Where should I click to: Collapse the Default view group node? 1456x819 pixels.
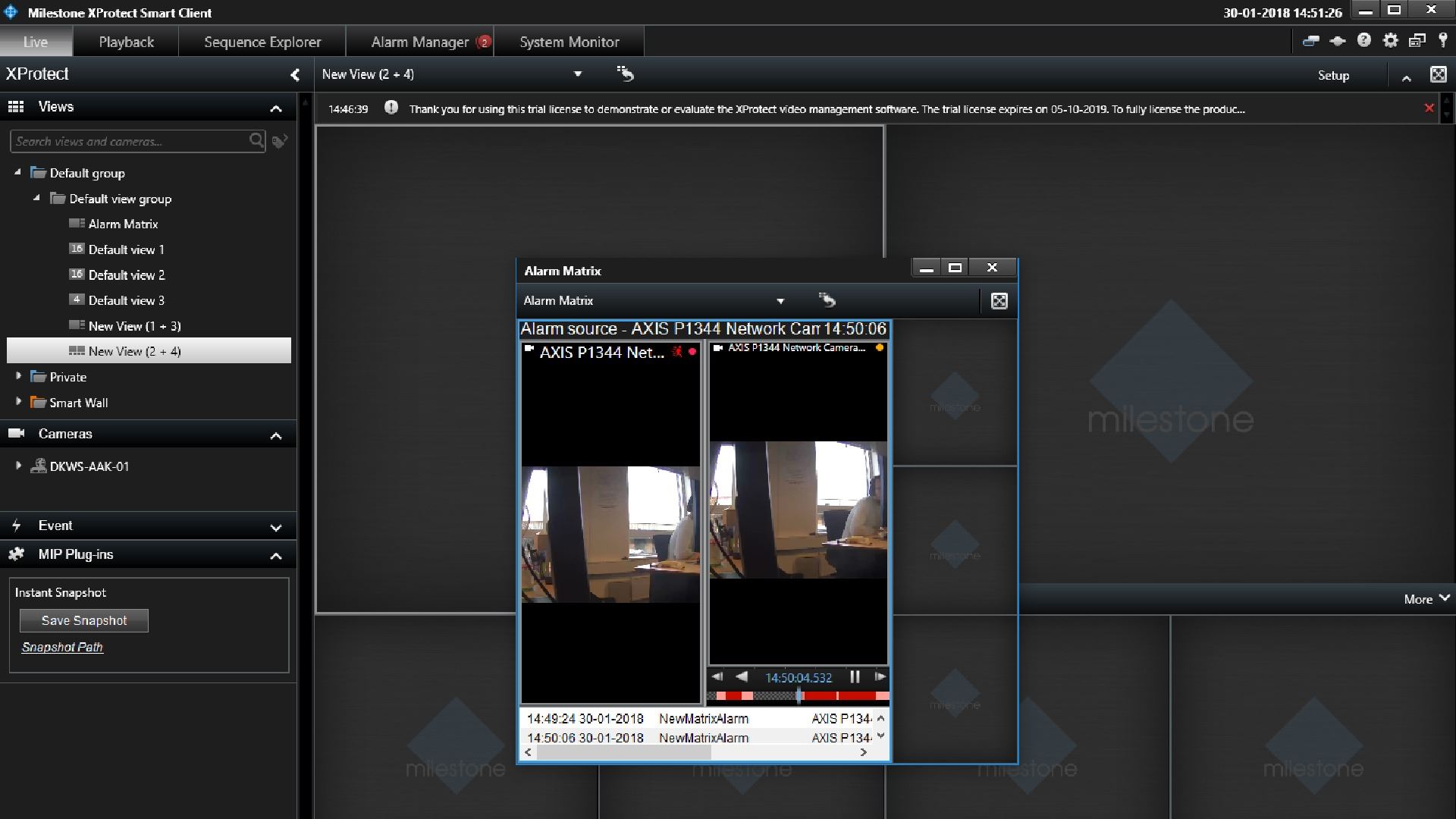pyautogui.click(x=36, y=198)
